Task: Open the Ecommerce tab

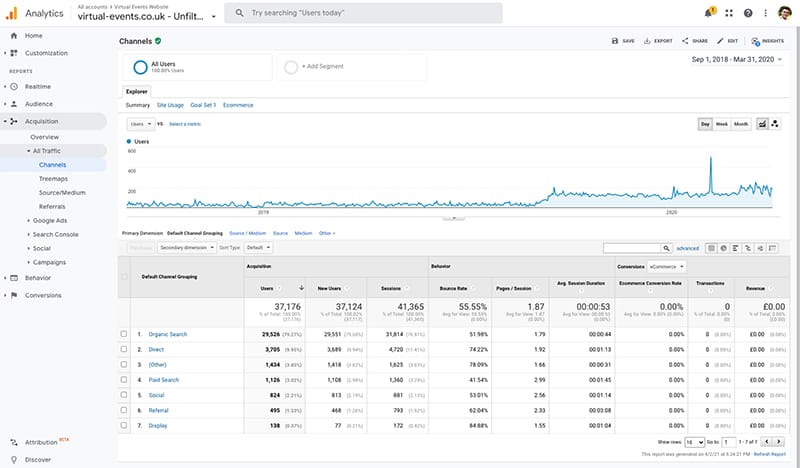Action: (238, 104)
